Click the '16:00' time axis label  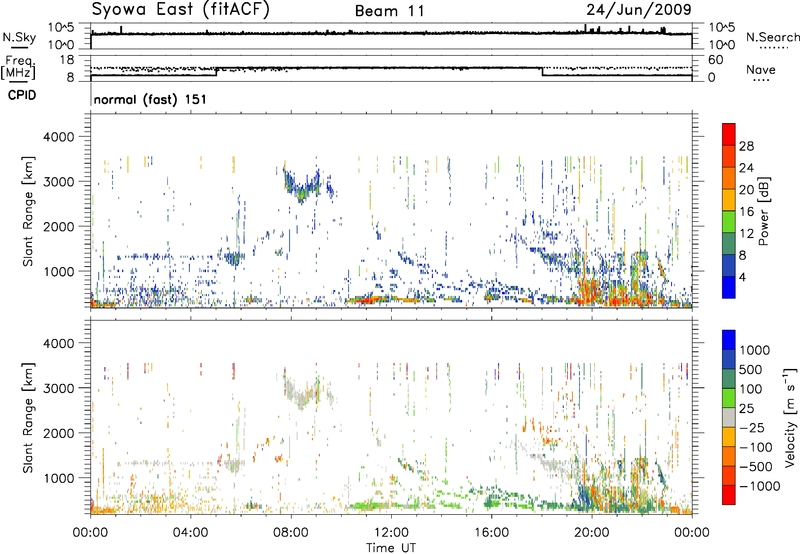pos(491,533)
